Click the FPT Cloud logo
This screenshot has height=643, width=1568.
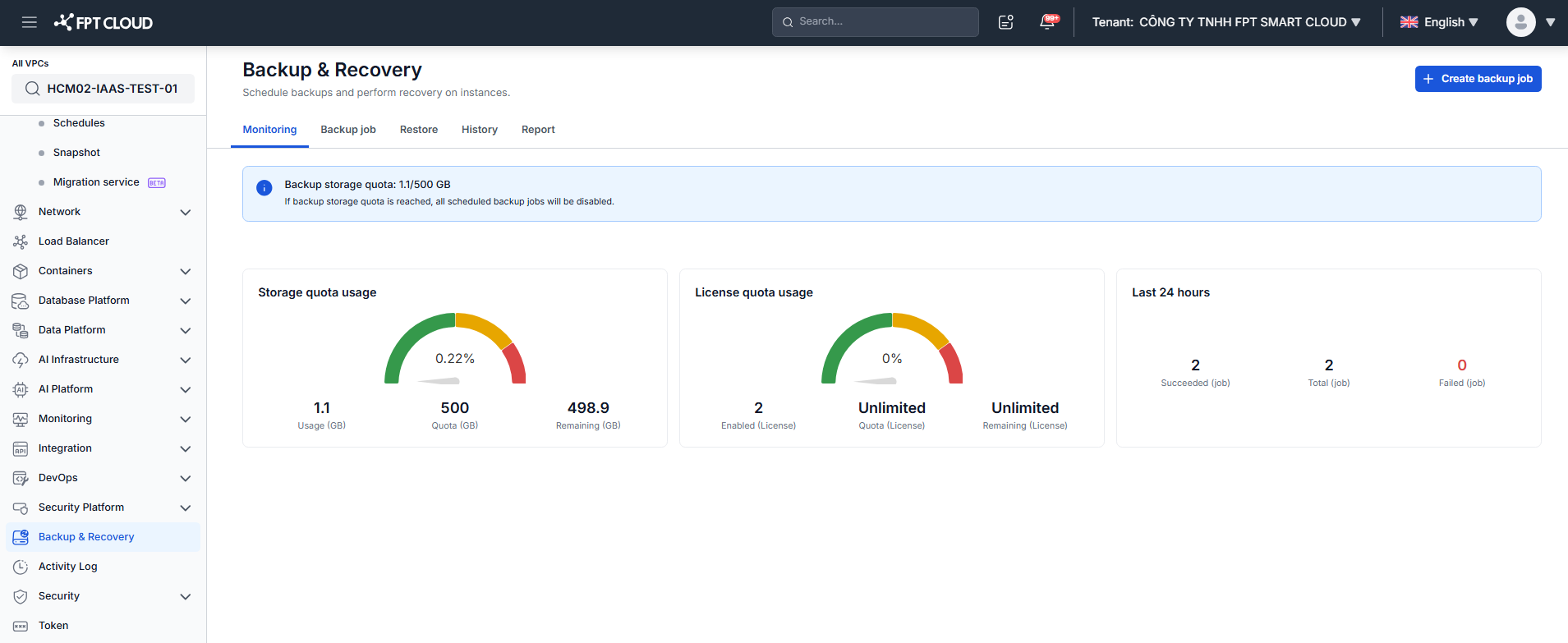coord(103,22)
